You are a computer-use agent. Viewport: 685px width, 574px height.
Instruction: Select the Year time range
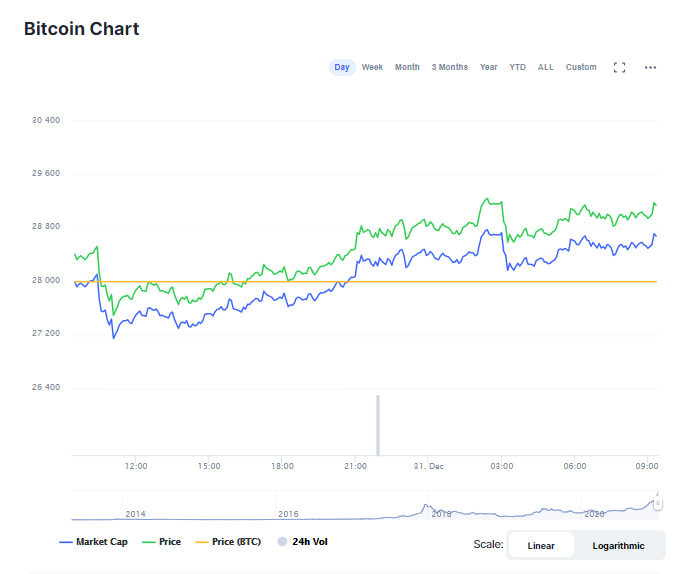tap(488, 68)
